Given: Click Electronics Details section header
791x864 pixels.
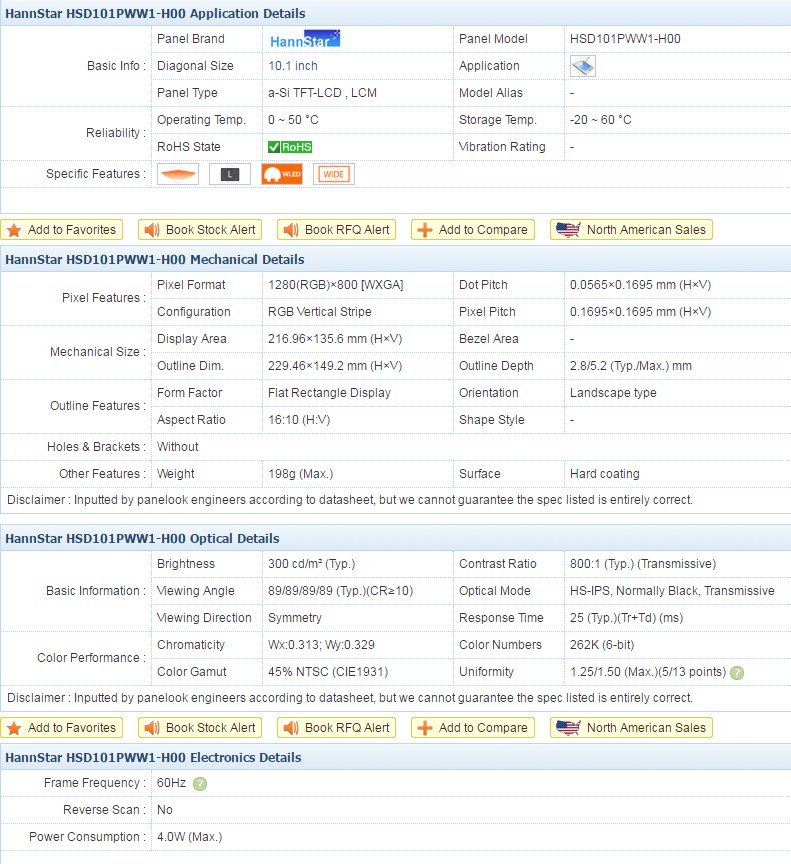Looking at the screenshot, I should tap(396, 758).
